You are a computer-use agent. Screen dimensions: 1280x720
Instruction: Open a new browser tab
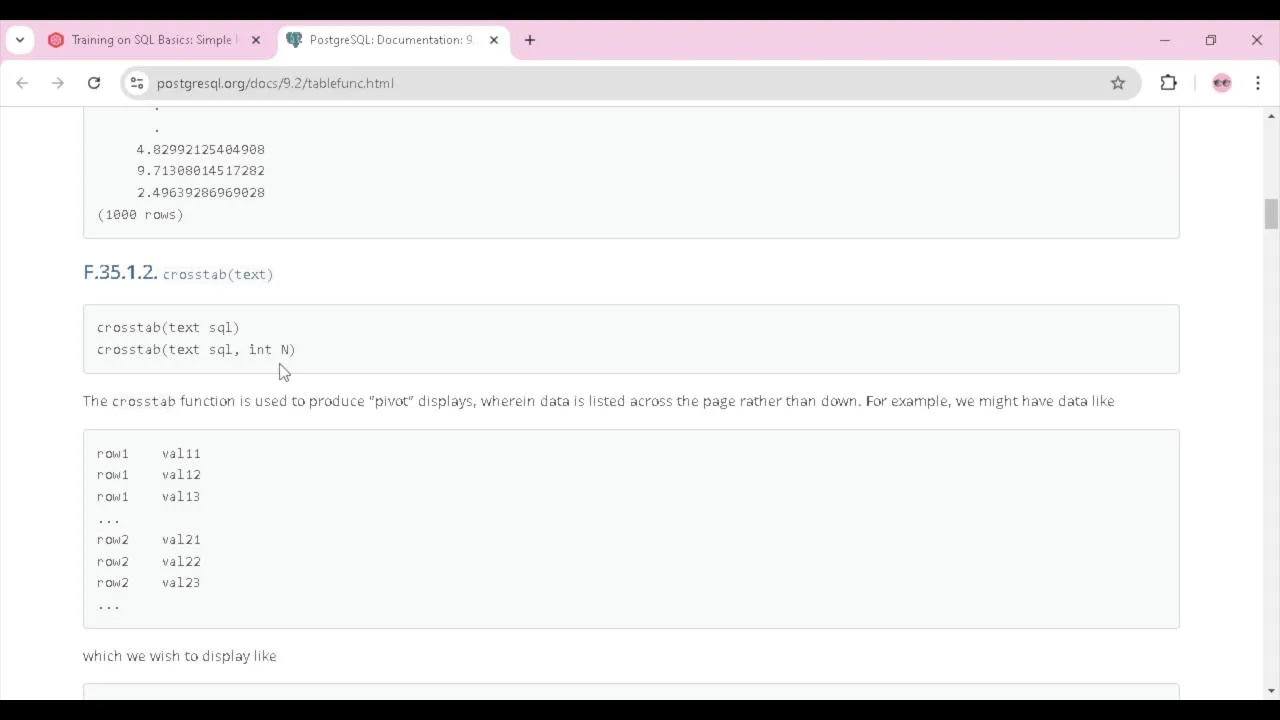(530, 40)
